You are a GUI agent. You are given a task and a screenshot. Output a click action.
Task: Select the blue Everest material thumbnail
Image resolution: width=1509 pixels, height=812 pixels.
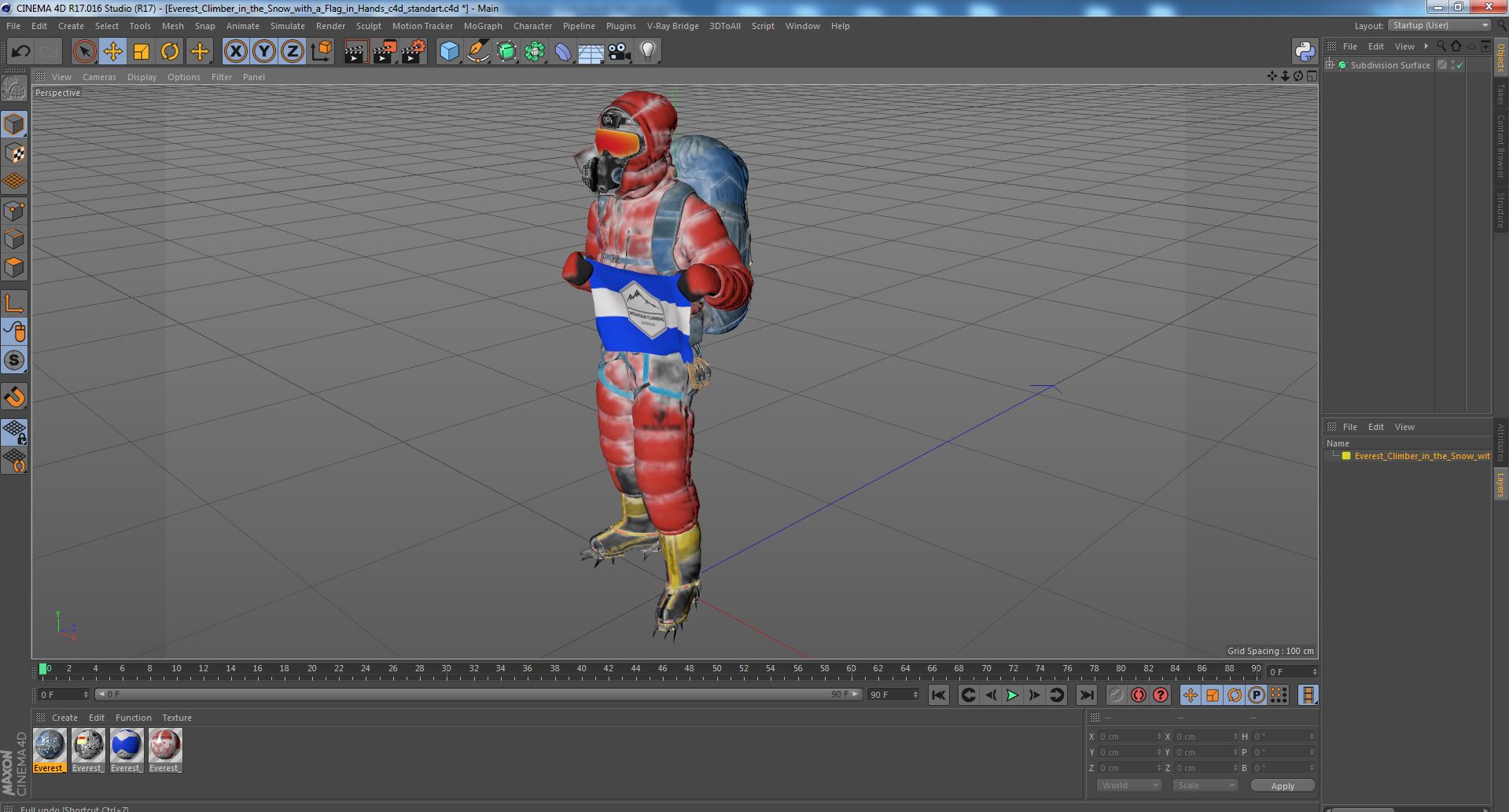[x=126, y=750]
